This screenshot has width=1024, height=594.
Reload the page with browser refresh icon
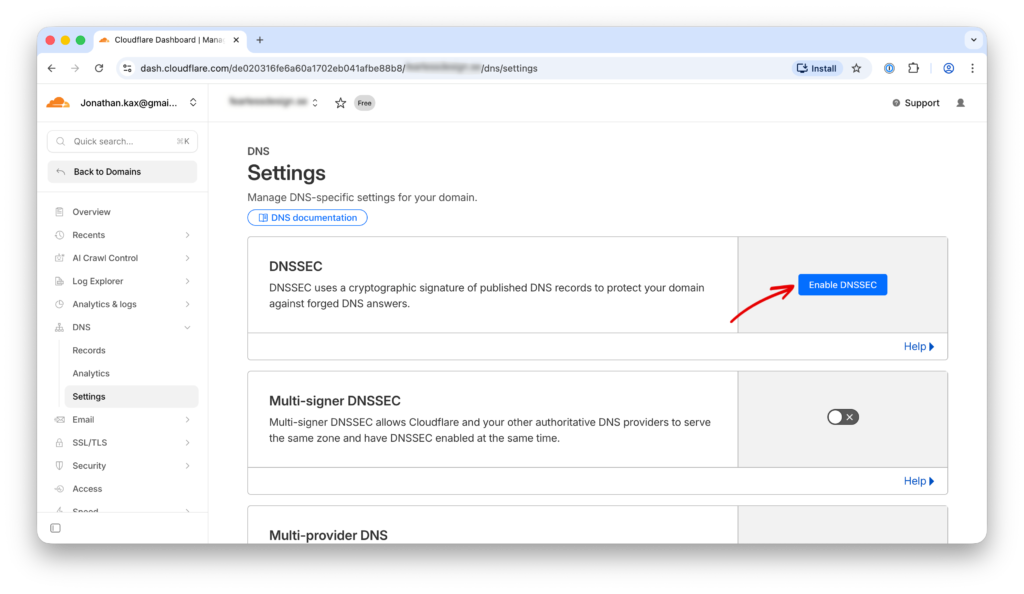coord(99,68)
